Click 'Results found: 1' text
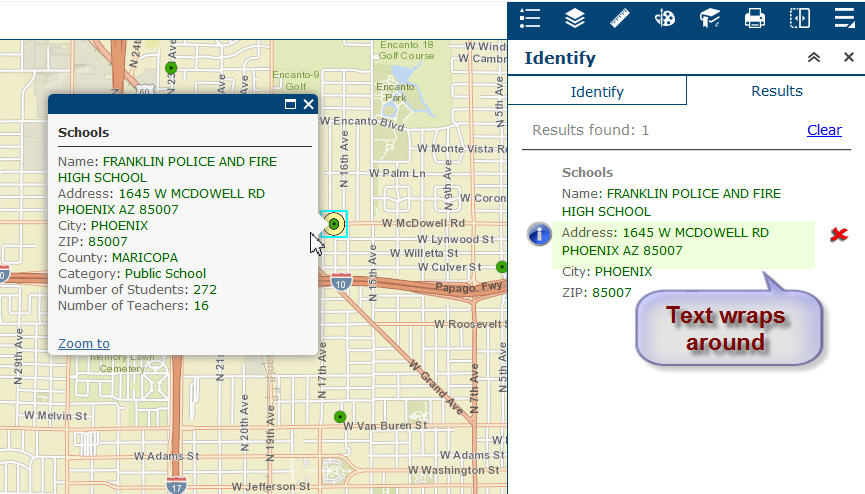The image size is (865, 494). click(590, 130)
